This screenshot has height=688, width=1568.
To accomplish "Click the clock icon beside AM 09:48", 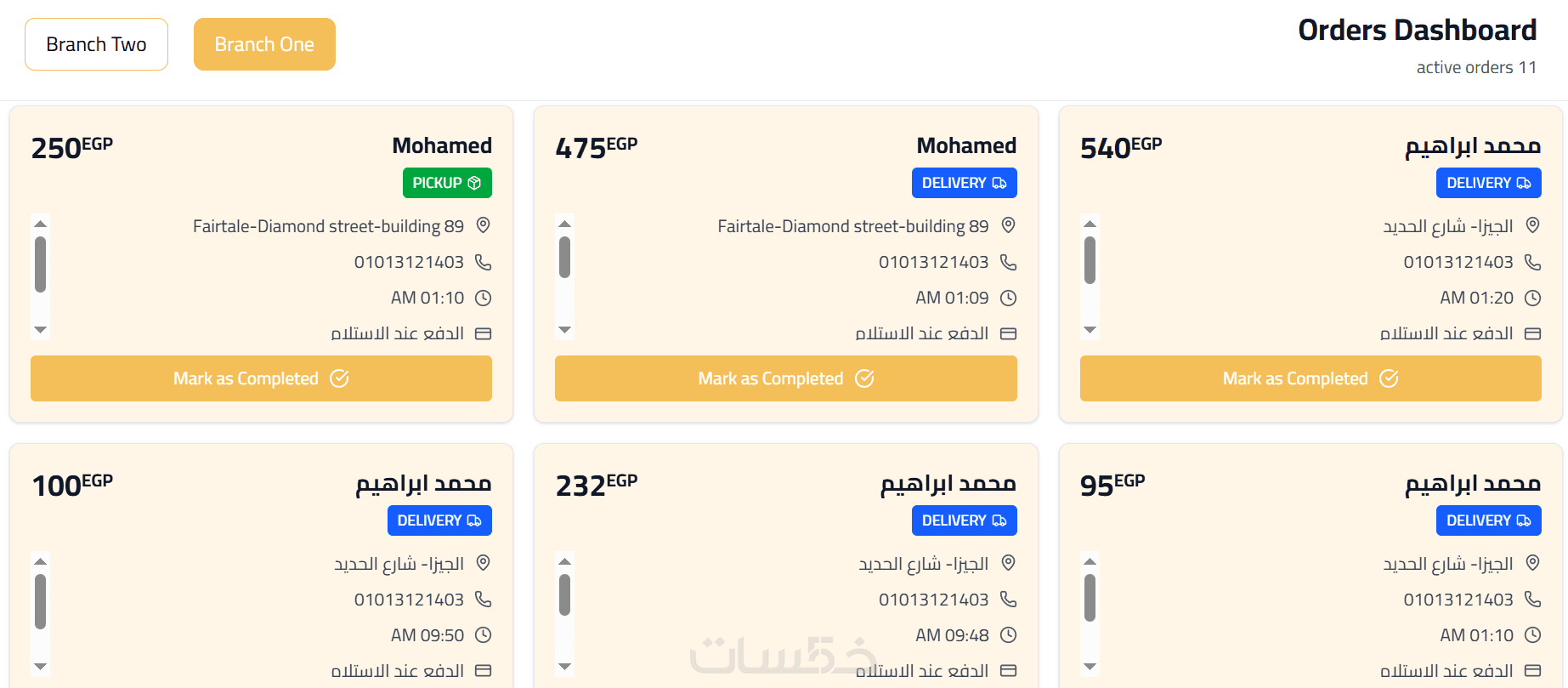I will click(1008, 635).
